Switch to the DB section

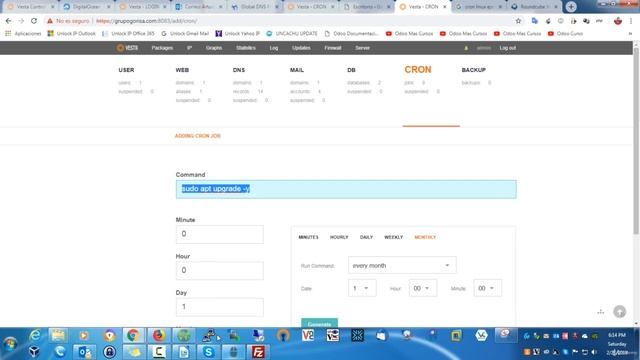351,70
